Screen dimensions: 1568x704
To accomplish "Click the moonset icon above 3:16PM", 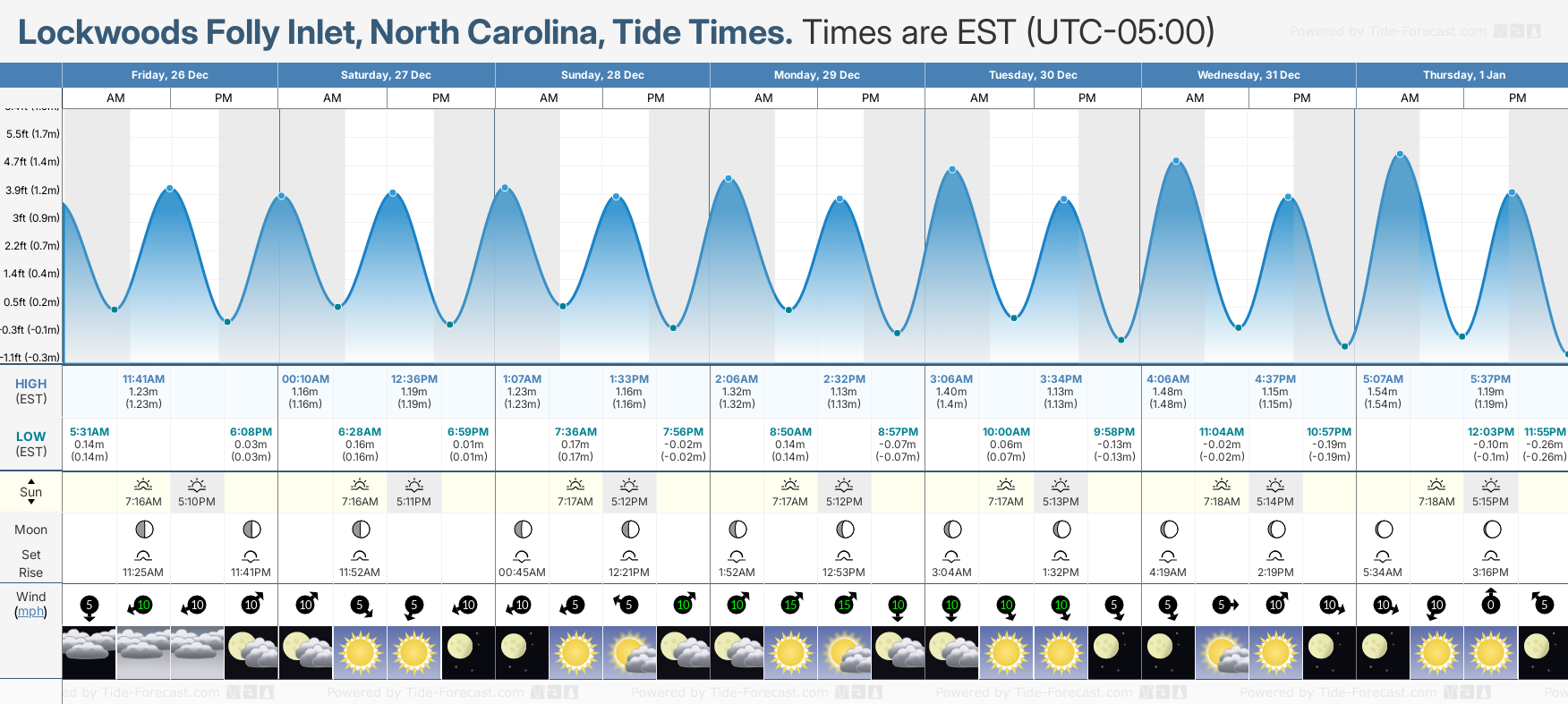I will click(1492, 556).
